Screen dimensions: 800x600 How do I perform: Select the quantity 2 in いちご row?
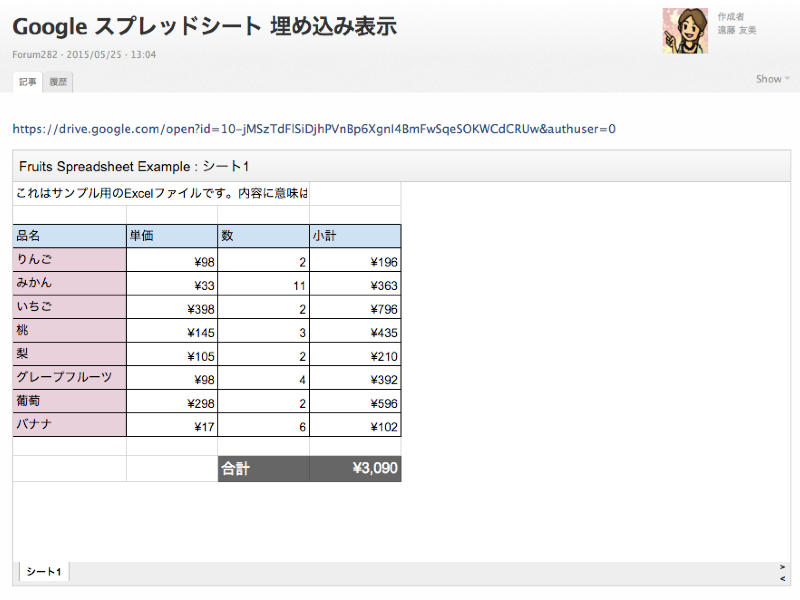coord(263,307)
